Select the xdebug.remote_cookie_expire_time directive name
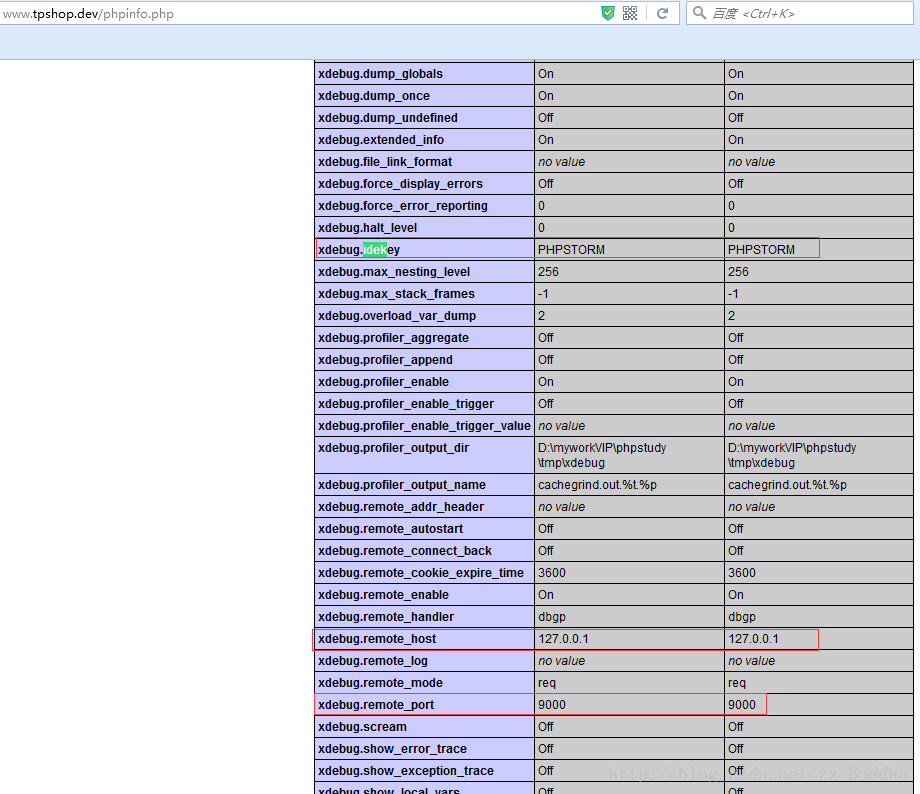The width and height of the screenshot is (920, 794). [421, 573]
